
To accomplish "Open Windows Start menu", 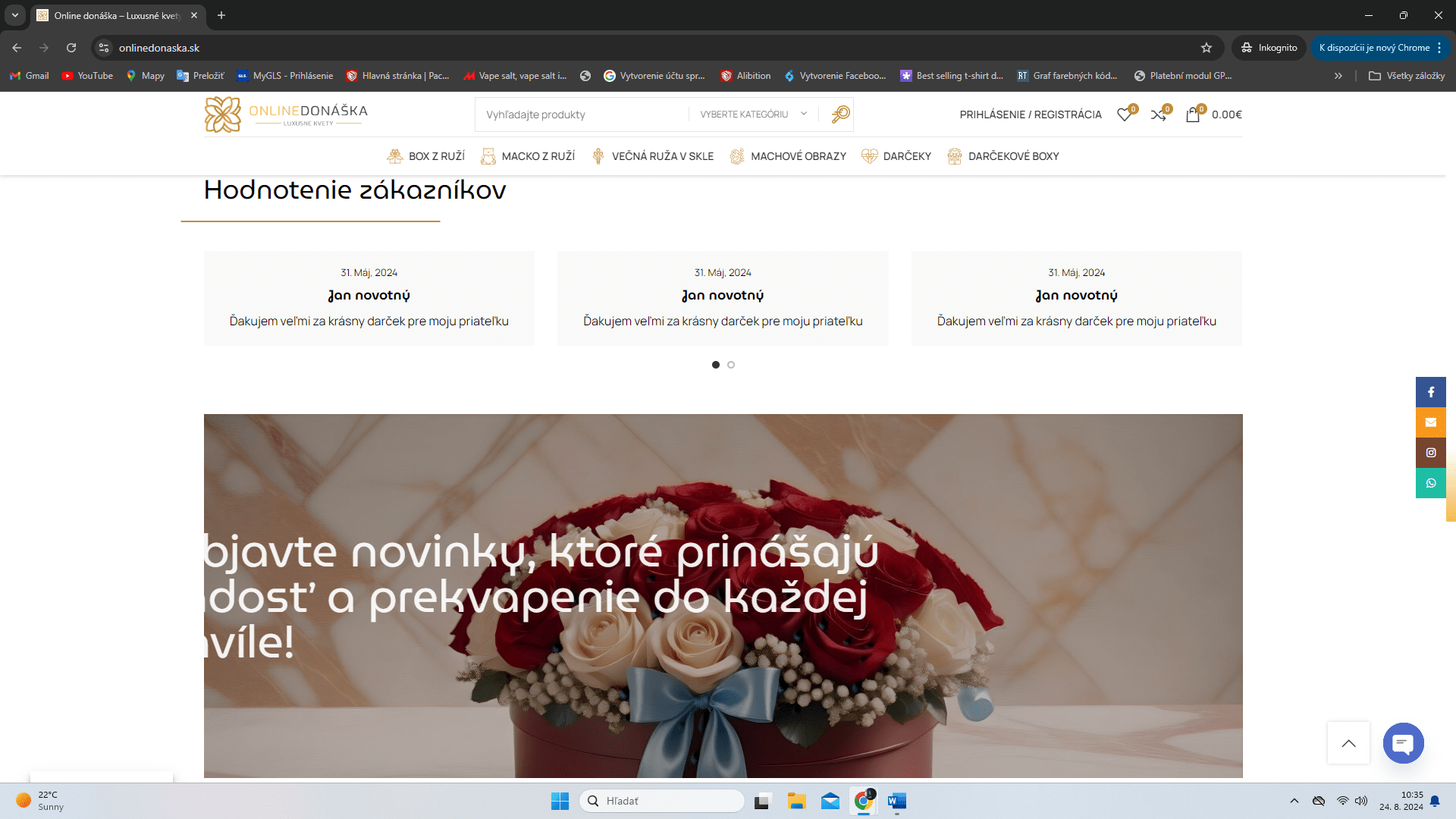I will (560, 801).
